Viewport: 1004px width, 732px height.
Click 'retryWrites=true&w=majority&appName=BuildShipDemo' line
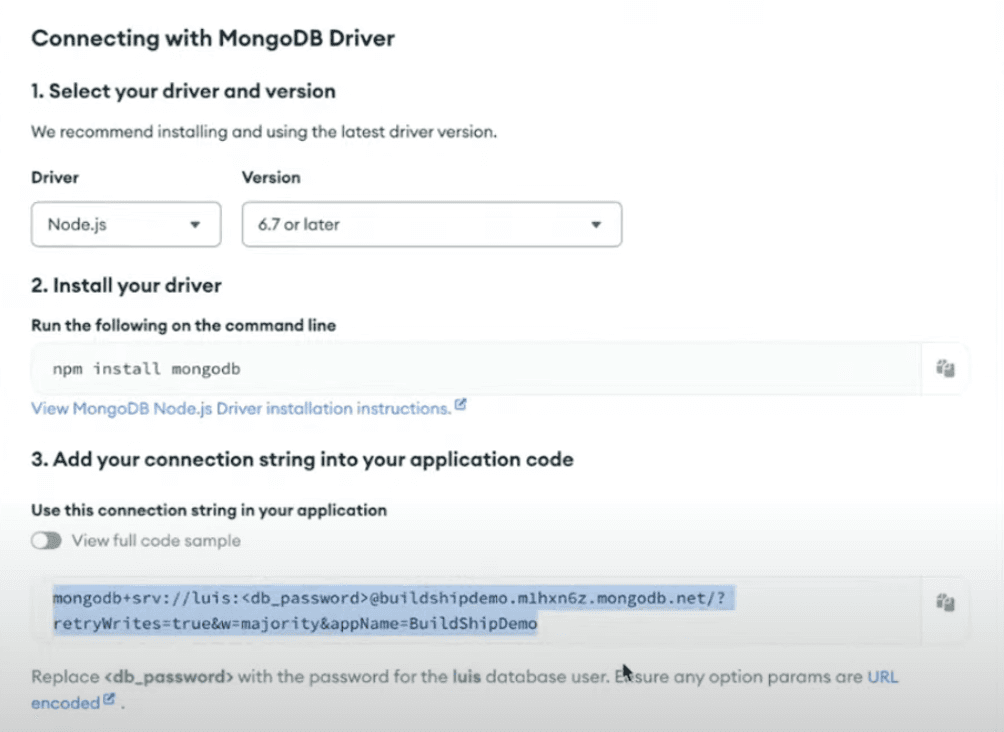pos(295,623)
